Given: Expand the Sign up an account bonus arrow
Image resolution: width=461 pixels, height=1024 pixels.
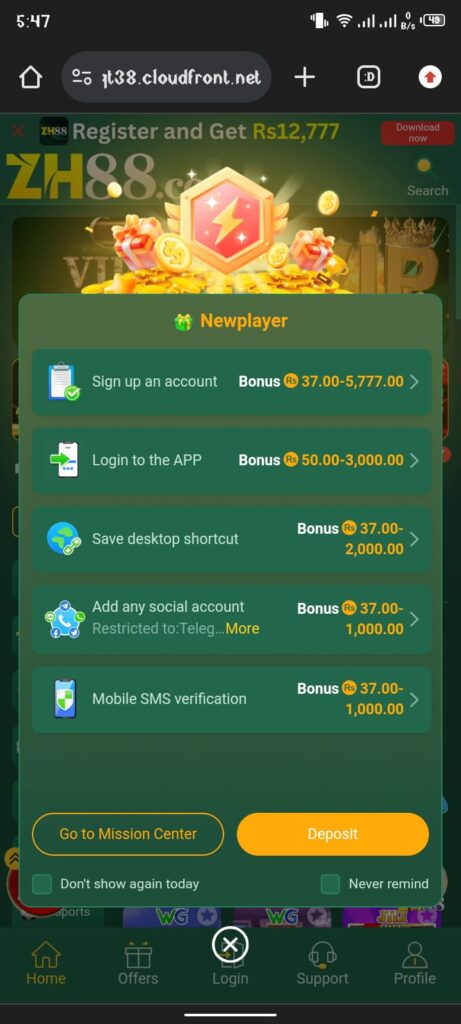Looking at the screenshot, I should (x=414, y=381).
